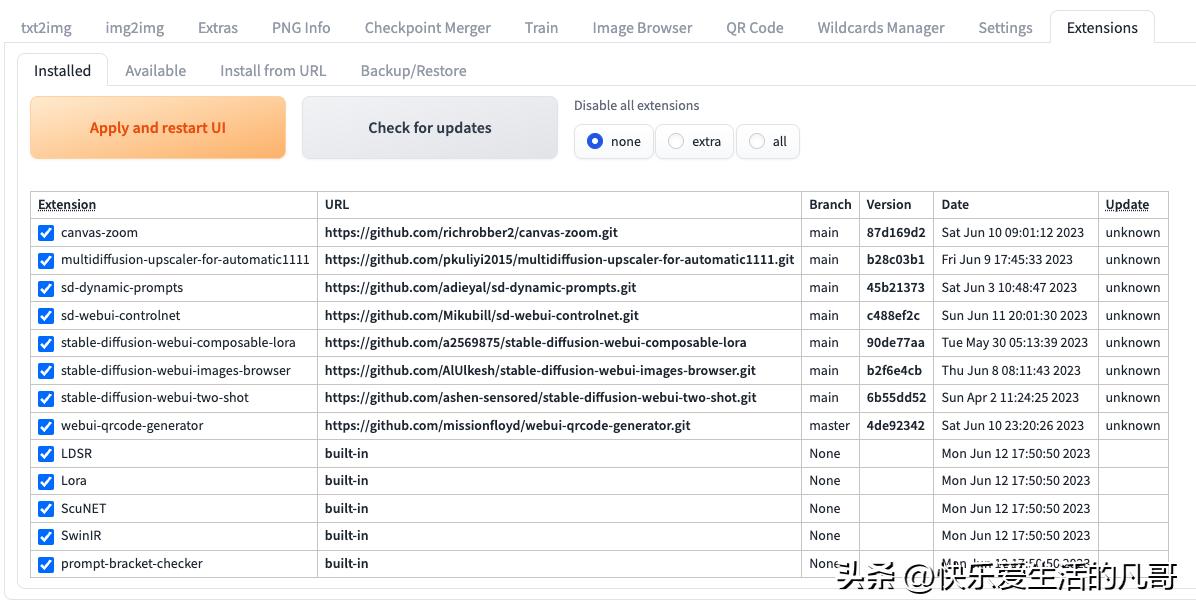Go to the Available extensions sub-tab
The height and width of the screenshot is (610, 1196).
coord(155,71)
